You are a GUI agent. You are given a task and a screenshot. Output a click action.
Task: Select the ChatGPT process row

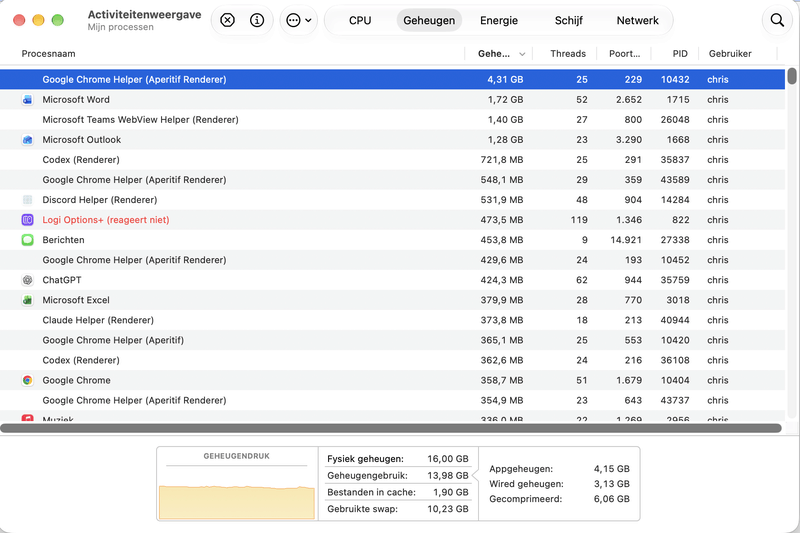click(392, 280)
